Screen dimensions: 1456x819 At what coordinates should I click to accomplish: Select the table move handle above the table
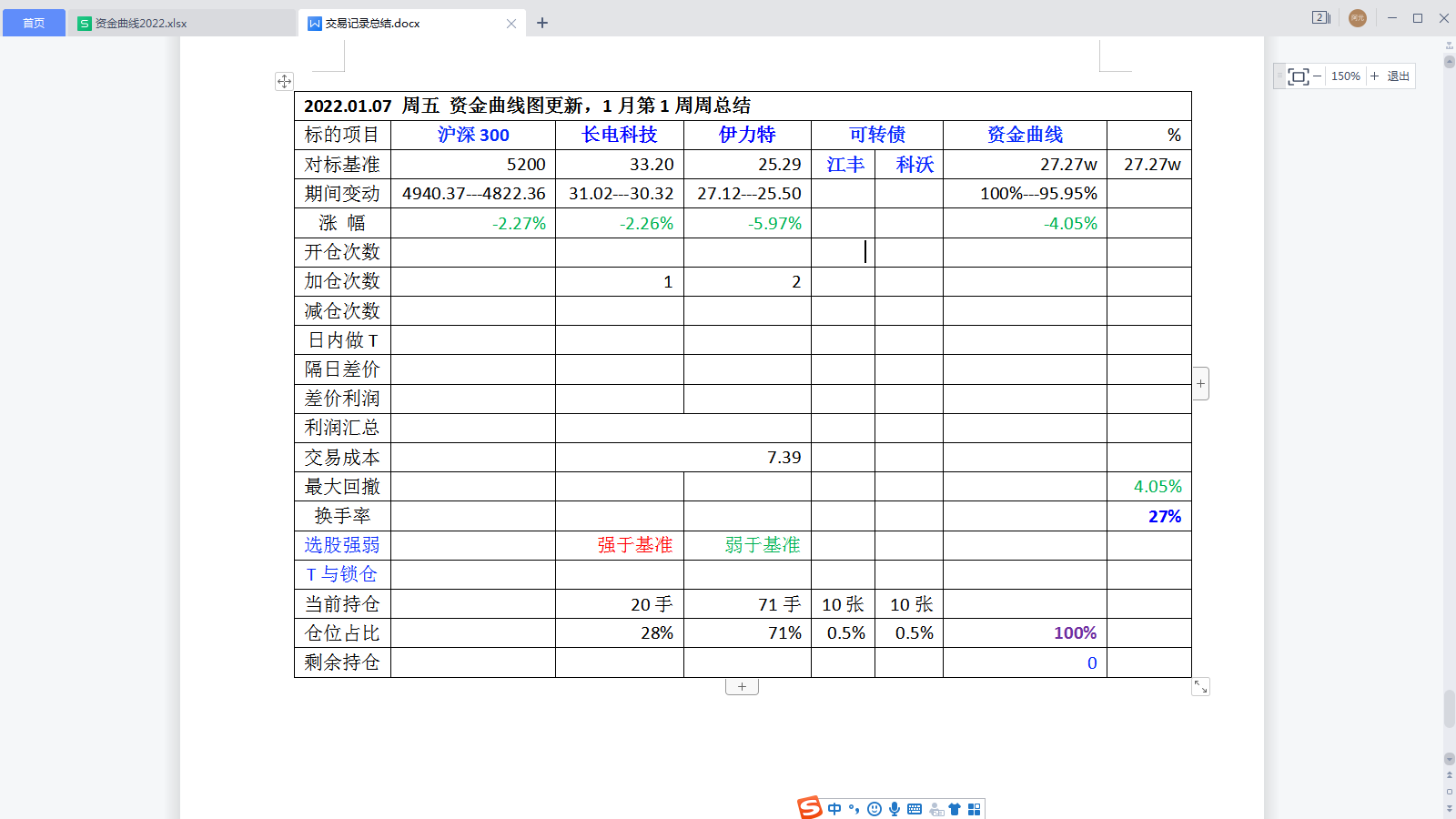[283, 82]
